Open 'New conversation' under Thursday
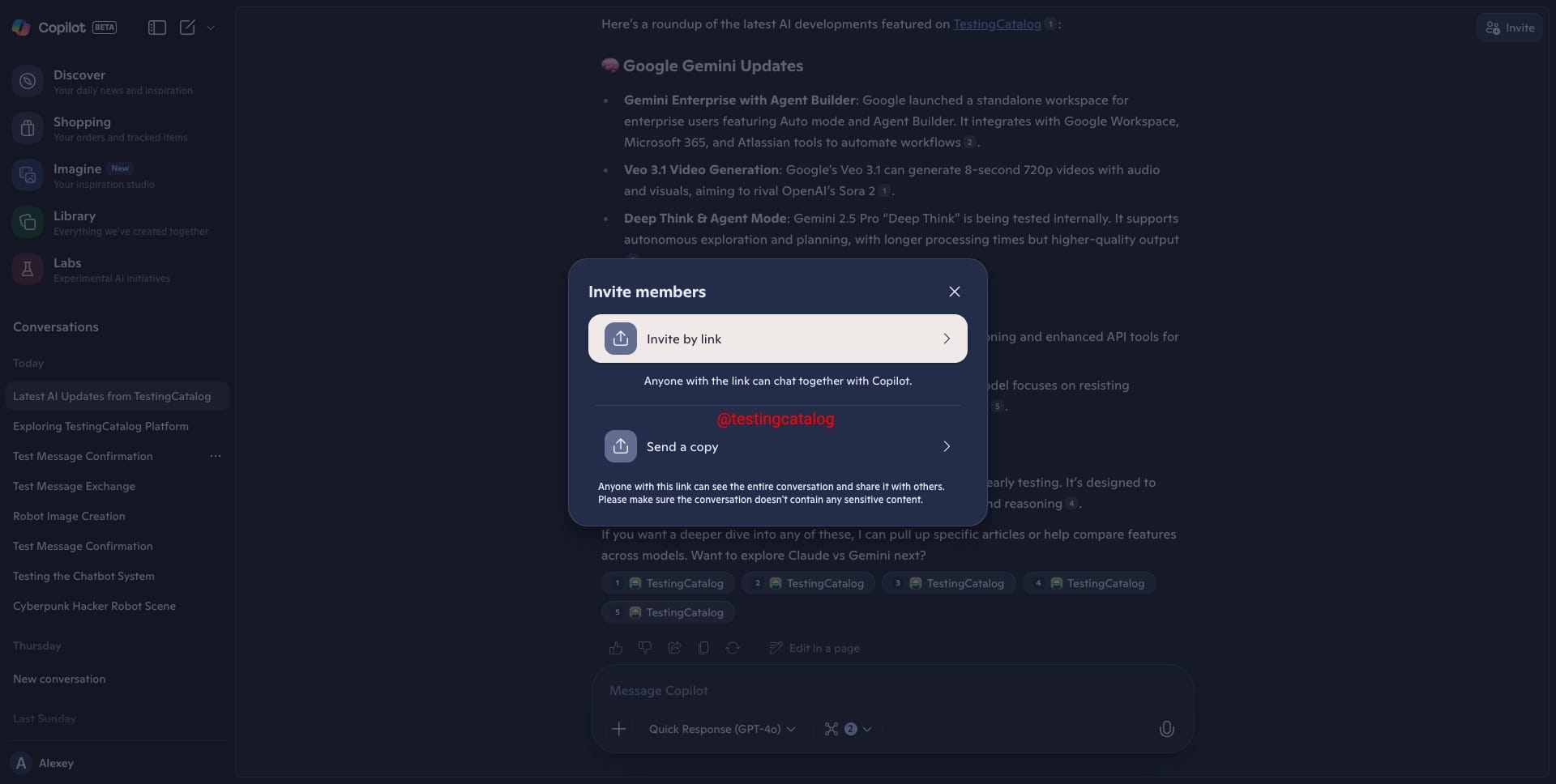The height and width of the screenshot is (784, 1556). (117, 679)
